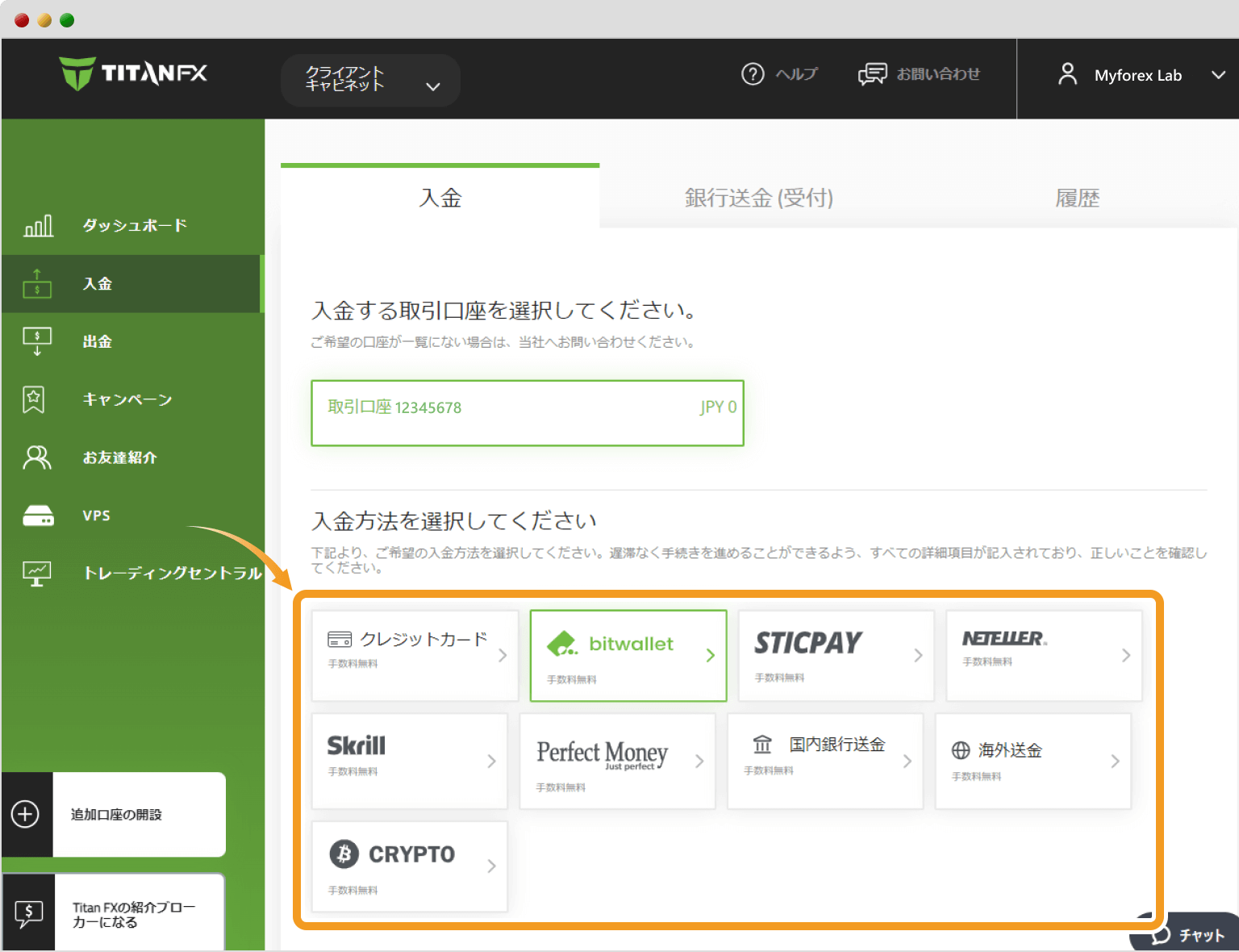
Task: Click the user profile icon
Action: coord(1067,74)
